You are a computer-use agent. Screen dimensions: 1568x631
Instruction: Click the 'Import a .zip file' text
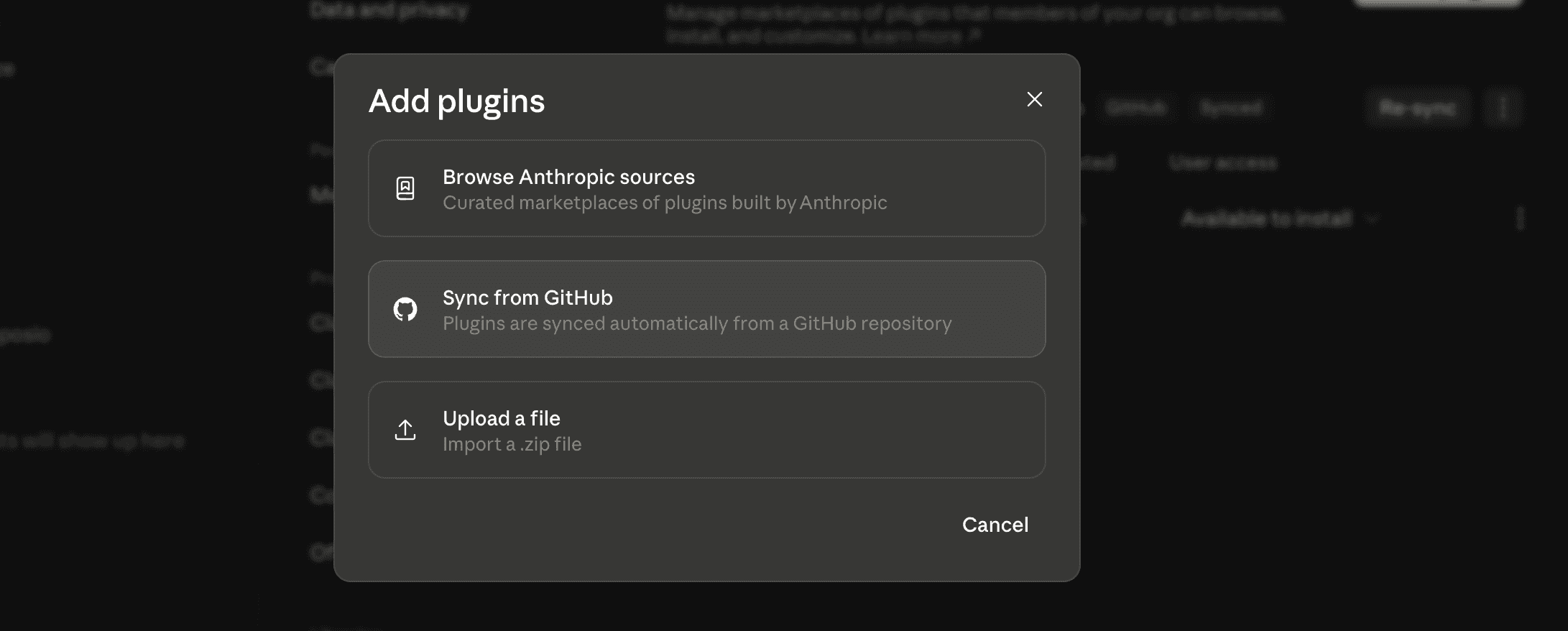(x=512, y=444)
